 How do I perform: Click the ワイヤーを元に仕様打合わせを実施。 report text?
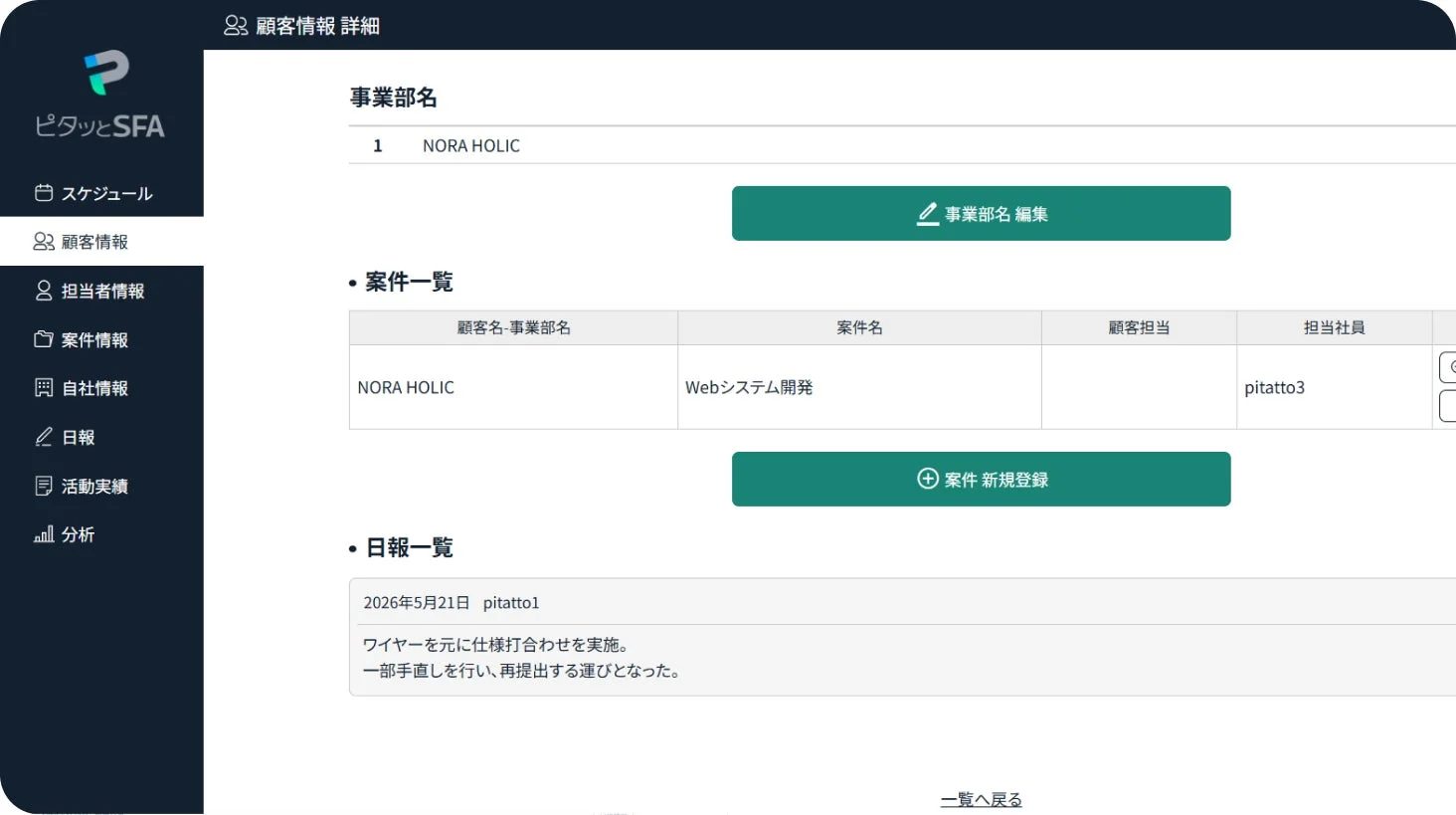[x=495, y=645]
